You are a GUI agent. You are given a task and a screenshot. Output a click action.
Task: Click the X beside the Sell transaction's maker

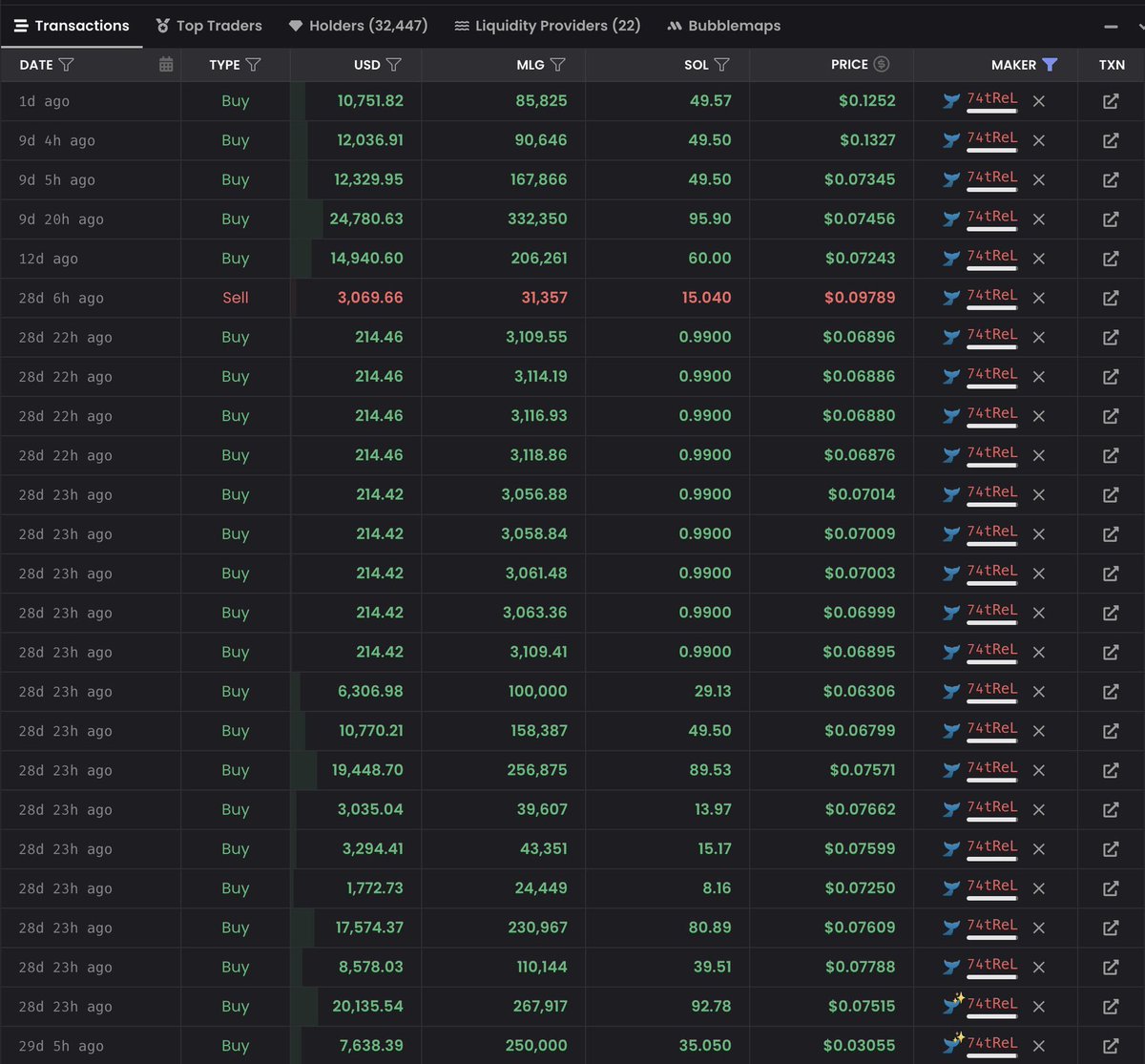[1038, 297]
